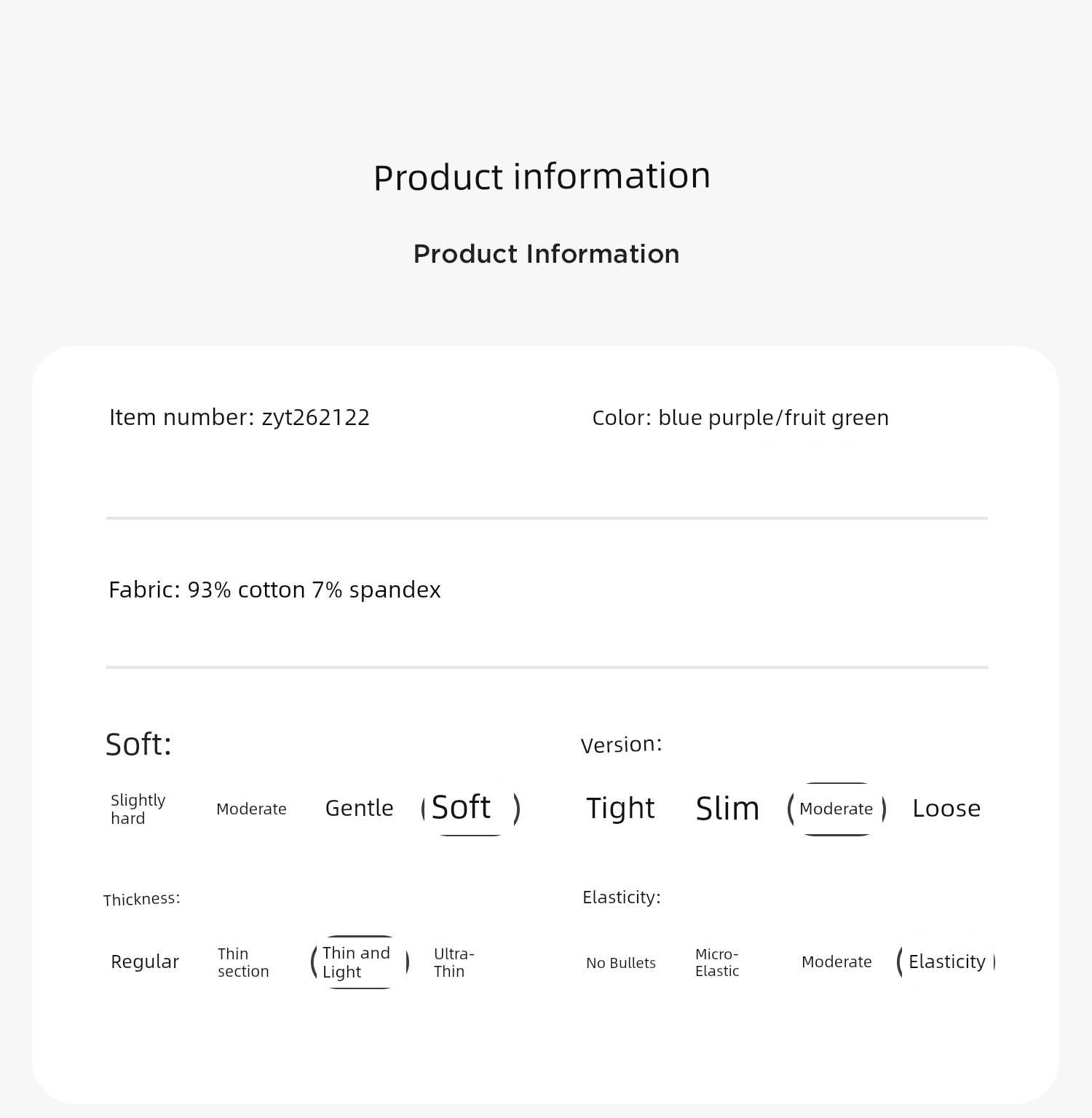
Task: Click the highlighted Elasticity option
Action: [x=946, y=962]
